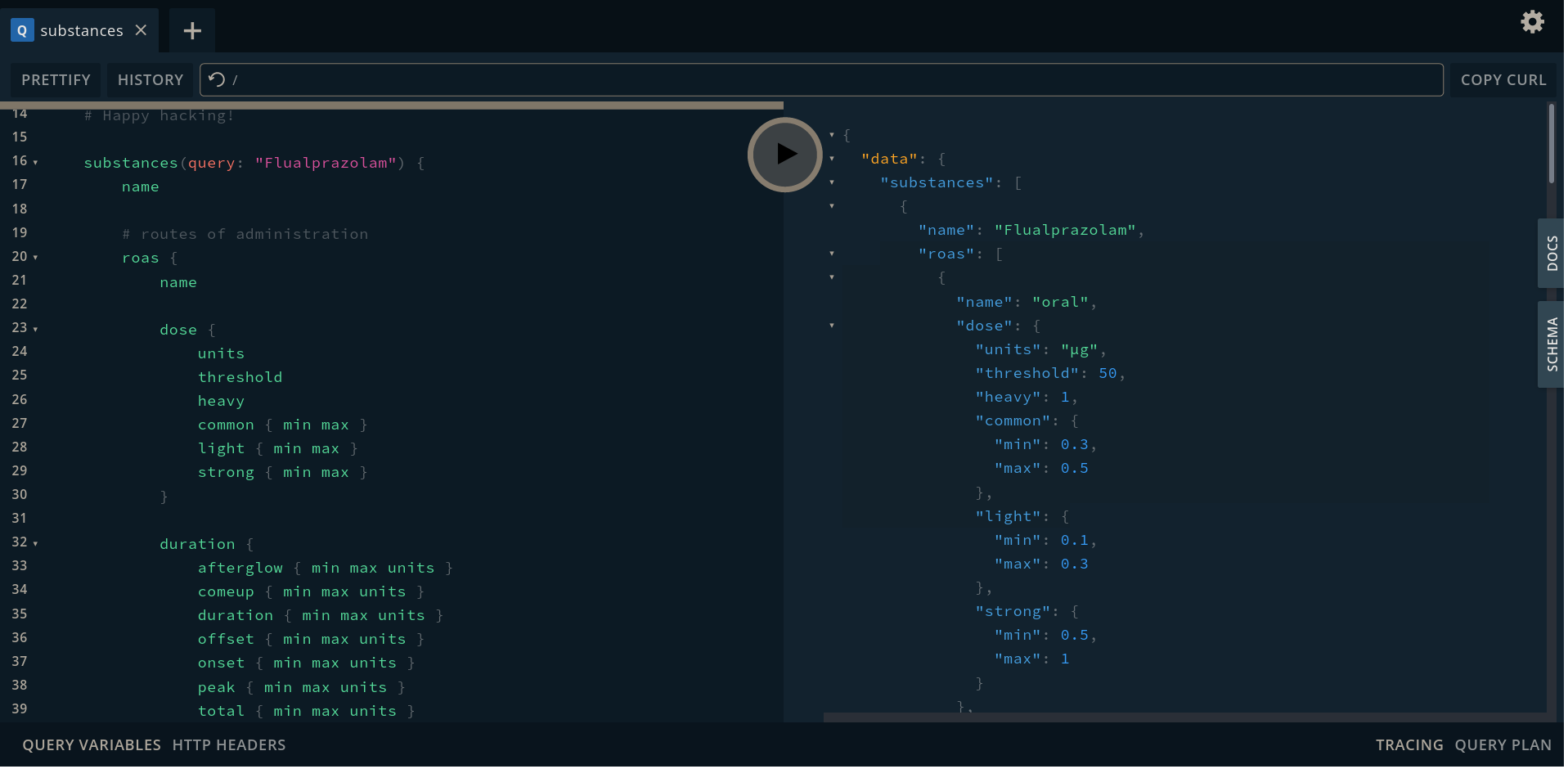Open settings via the gear icon

pos(1532,22)
